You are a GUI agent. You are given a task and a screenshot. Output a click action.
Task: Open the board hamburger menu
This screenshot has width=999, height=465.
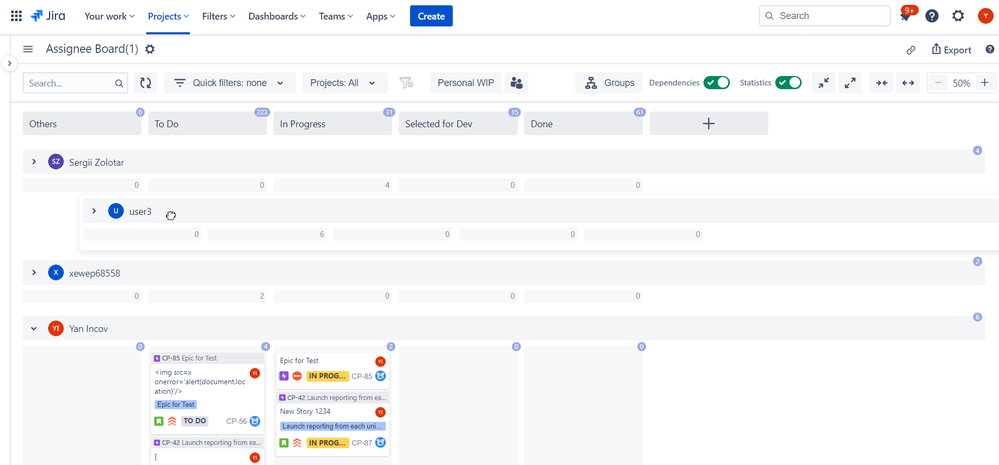[28, 50]
